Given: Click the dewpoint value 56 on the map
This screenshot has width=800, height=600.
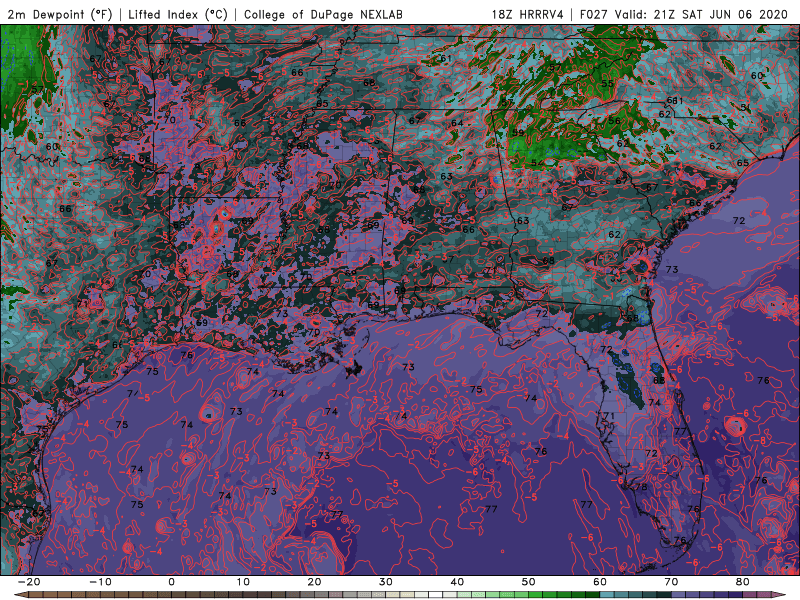Looking at the screenshot, I should coord(614,121).
